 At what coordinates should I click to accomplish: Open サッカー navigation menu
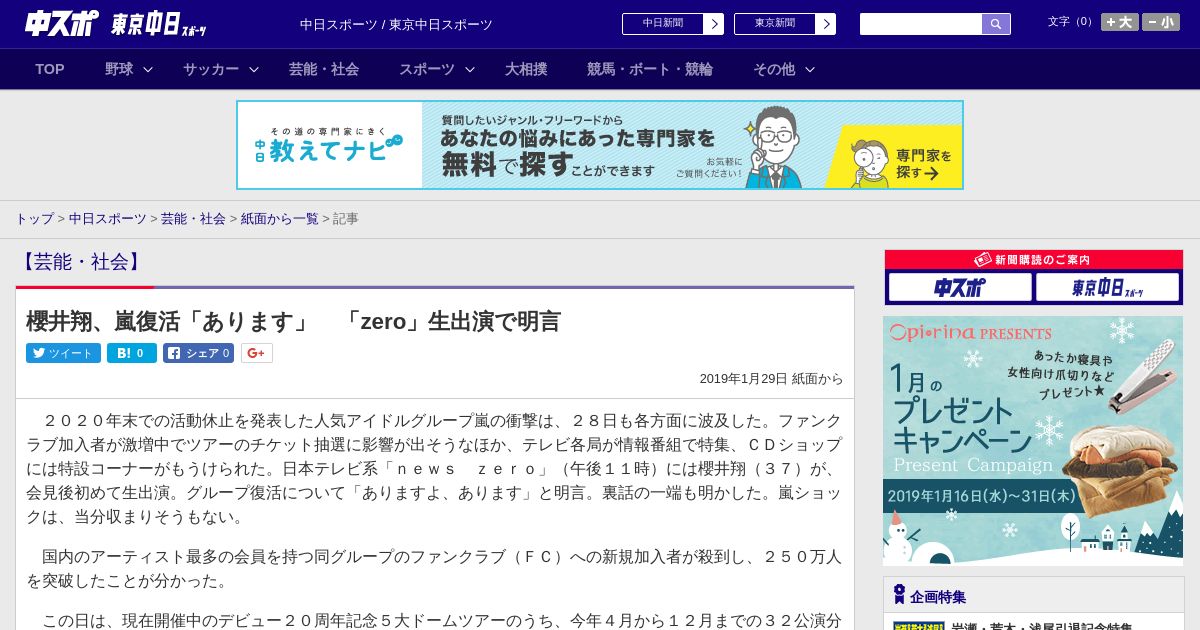(x=211, y=69)
